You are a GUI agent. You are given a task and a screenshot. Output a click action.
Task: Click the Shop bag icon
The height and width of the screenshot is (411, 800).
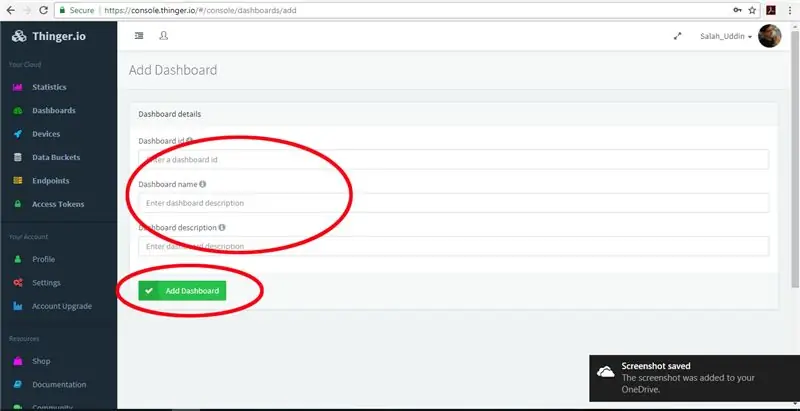tap(17, 362)
